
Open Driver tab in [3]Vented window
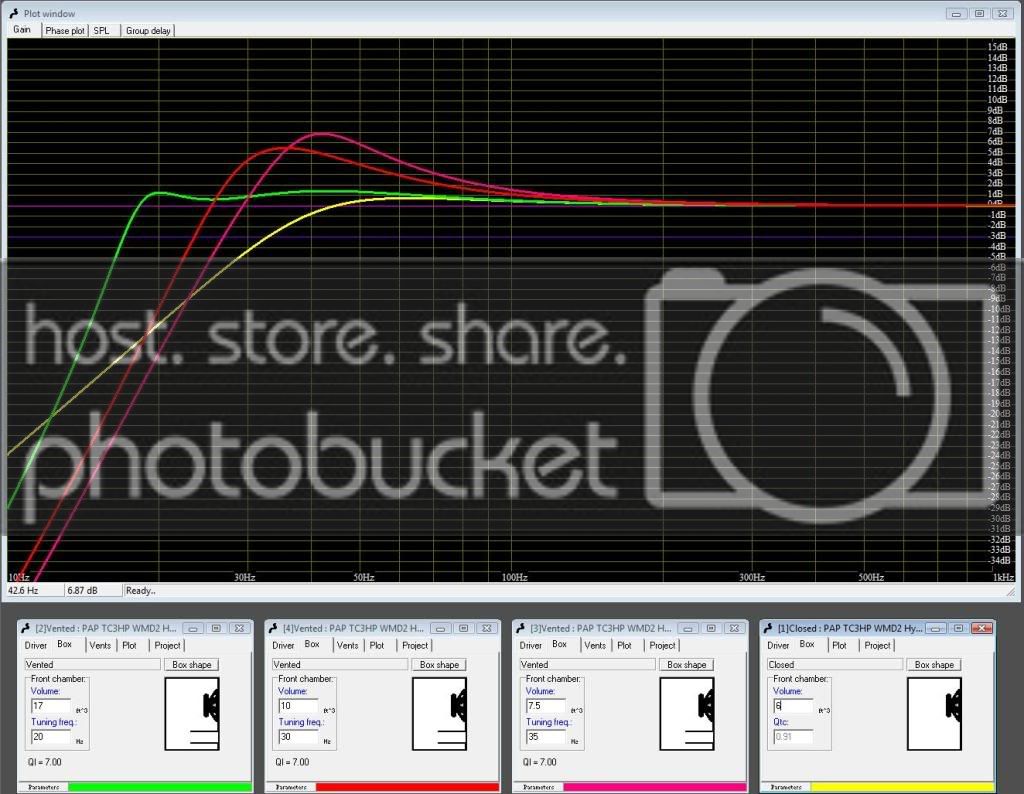531,645
